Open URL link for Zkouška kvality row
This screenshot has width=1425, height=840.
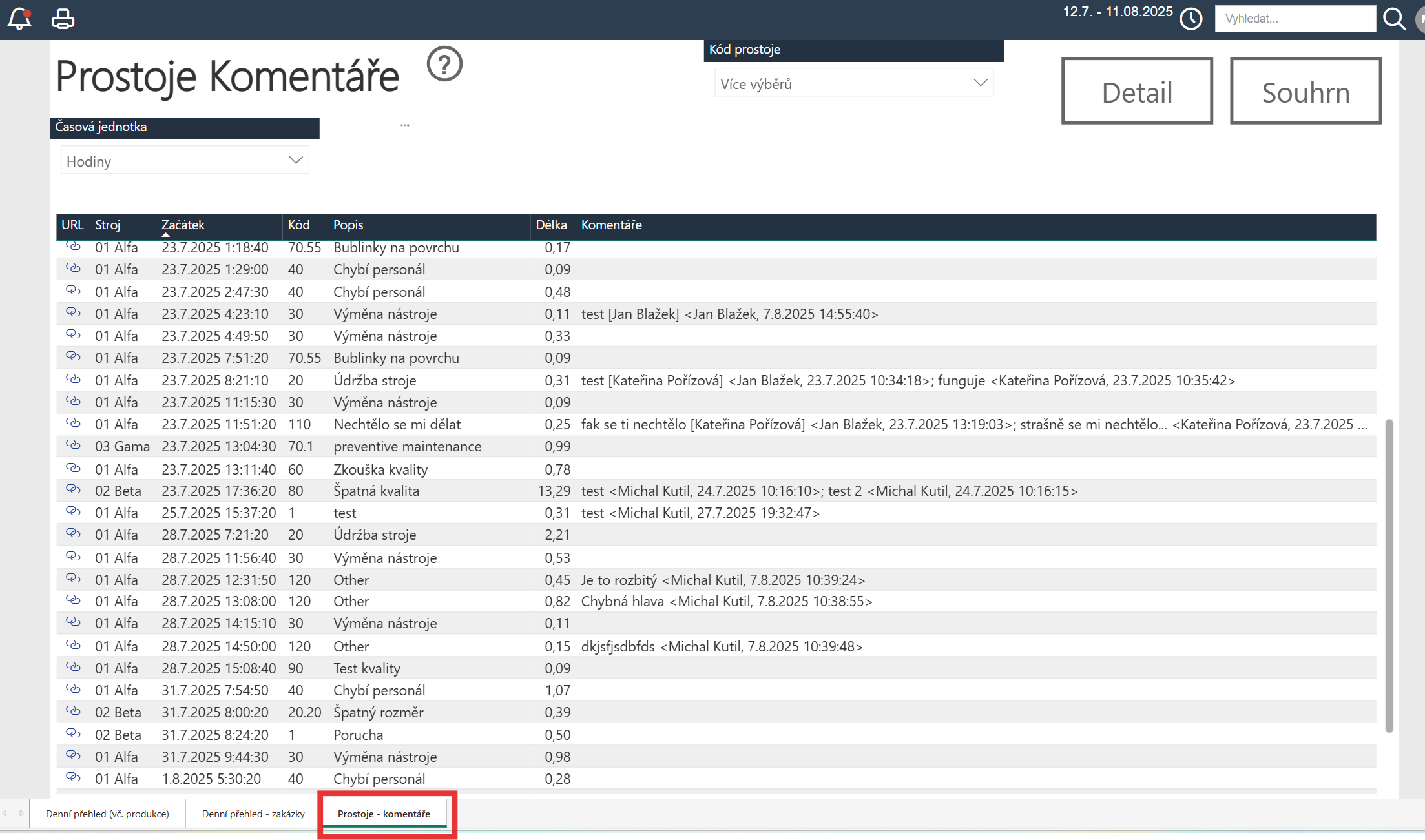[73, 467]
